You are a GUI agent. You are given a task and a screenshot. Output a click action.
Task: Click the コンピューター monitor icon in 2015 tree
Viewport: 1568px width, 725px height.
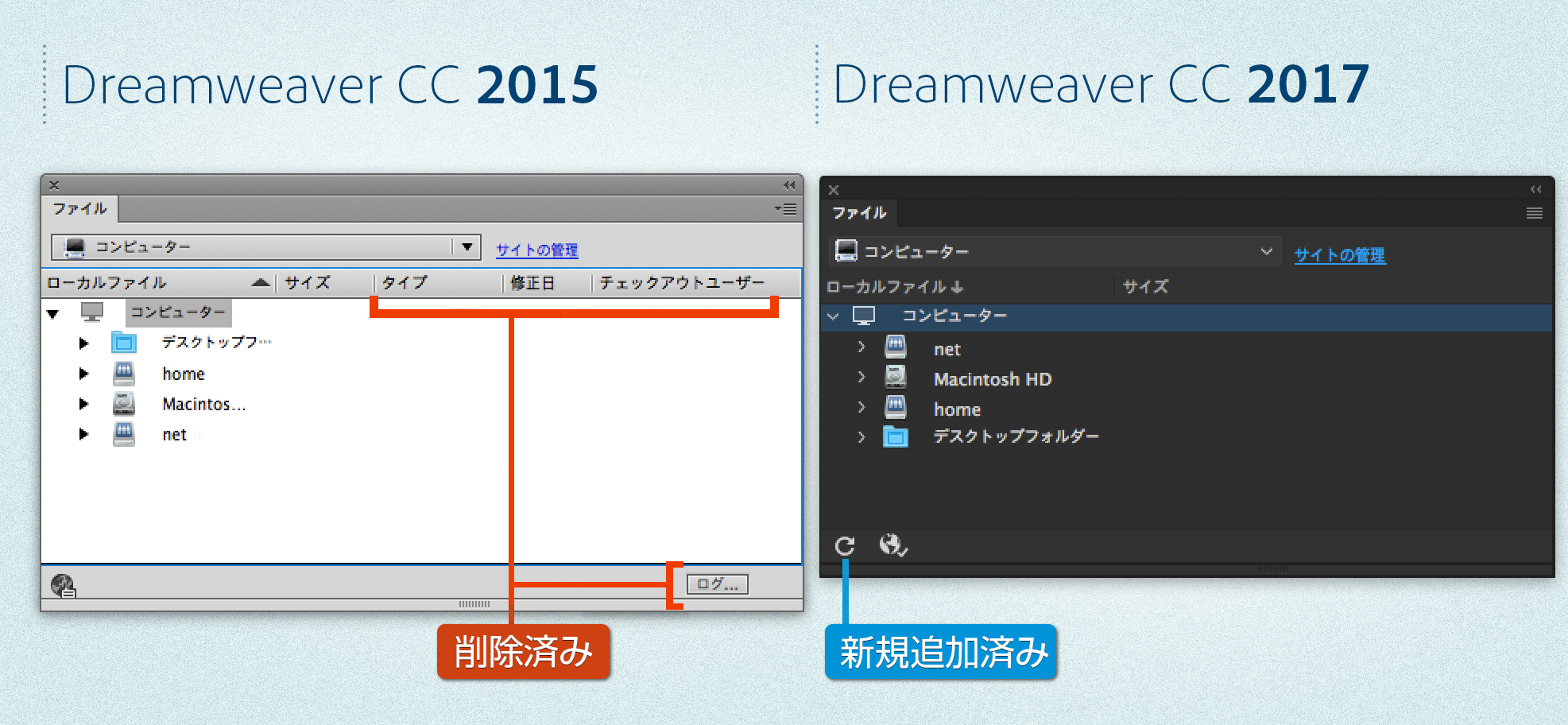93,310
